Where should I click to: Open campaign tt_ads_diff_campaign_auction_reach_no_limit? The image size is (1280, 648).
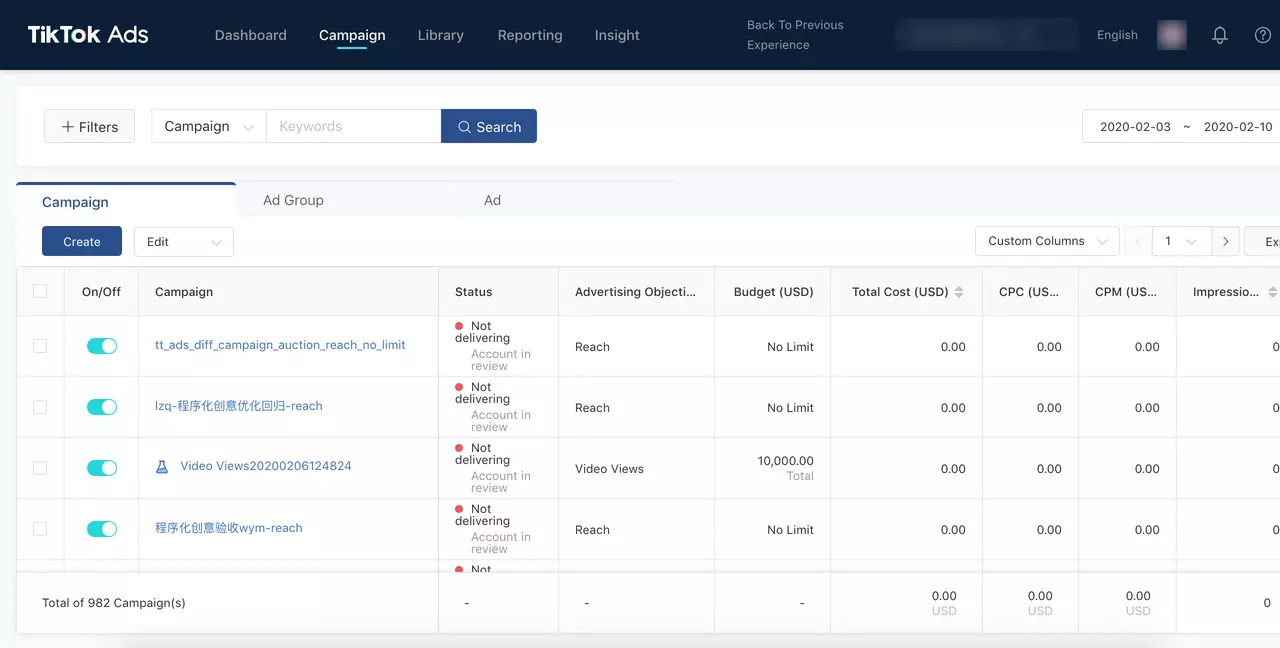pyautogui.click(x=280, y=345)
